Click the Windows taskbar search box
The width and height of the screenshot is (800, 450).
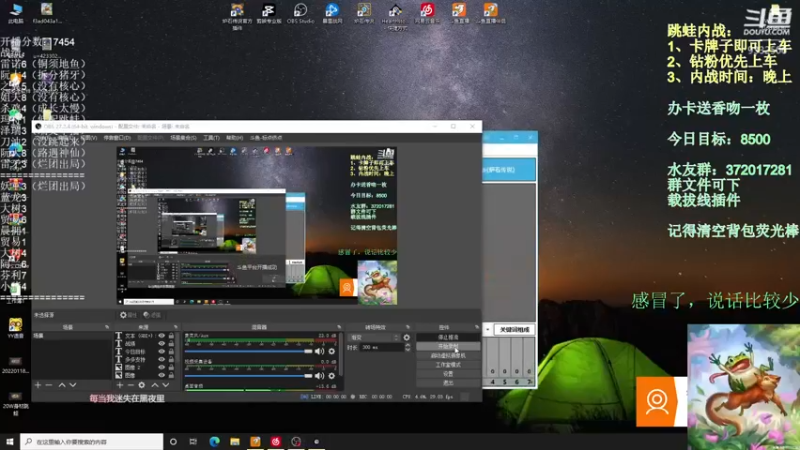pos(92,441)
